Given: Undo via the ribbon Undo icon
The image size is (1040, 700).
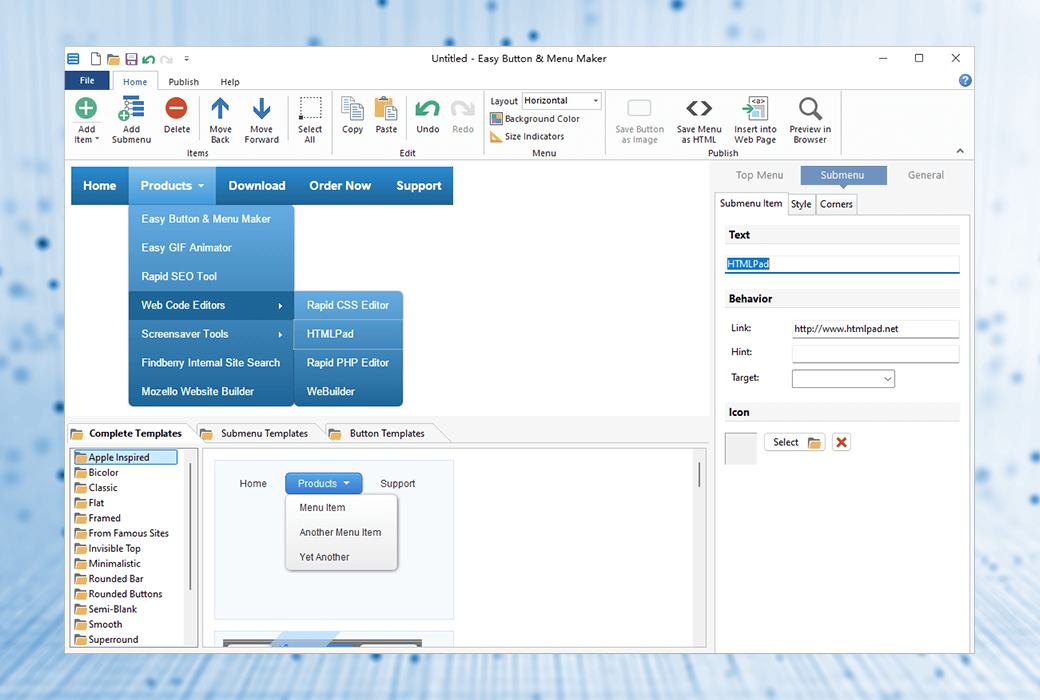Looking at the screenshot, I should click(427, 108).
